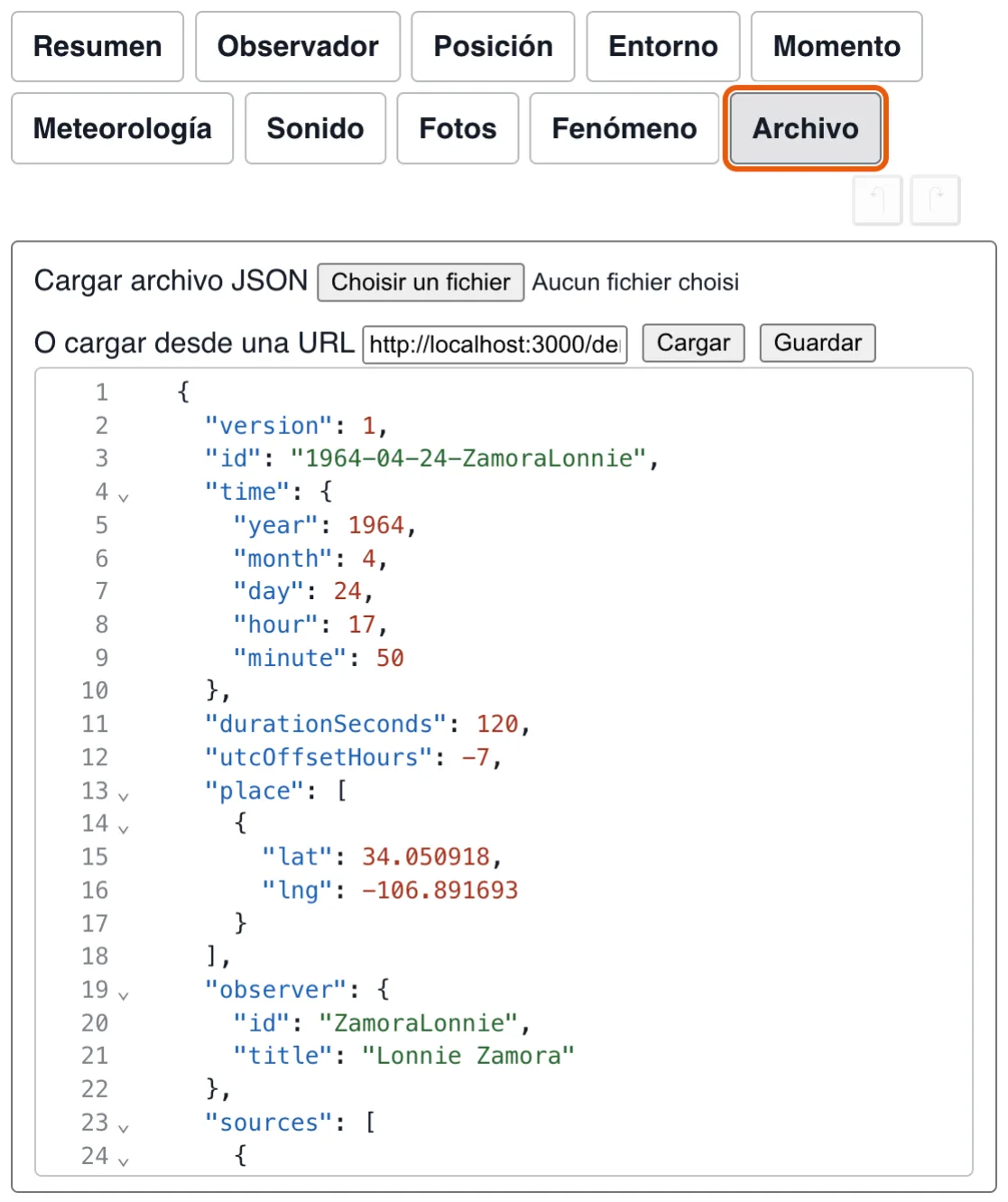Go to the Posición tab

point(493,46)
